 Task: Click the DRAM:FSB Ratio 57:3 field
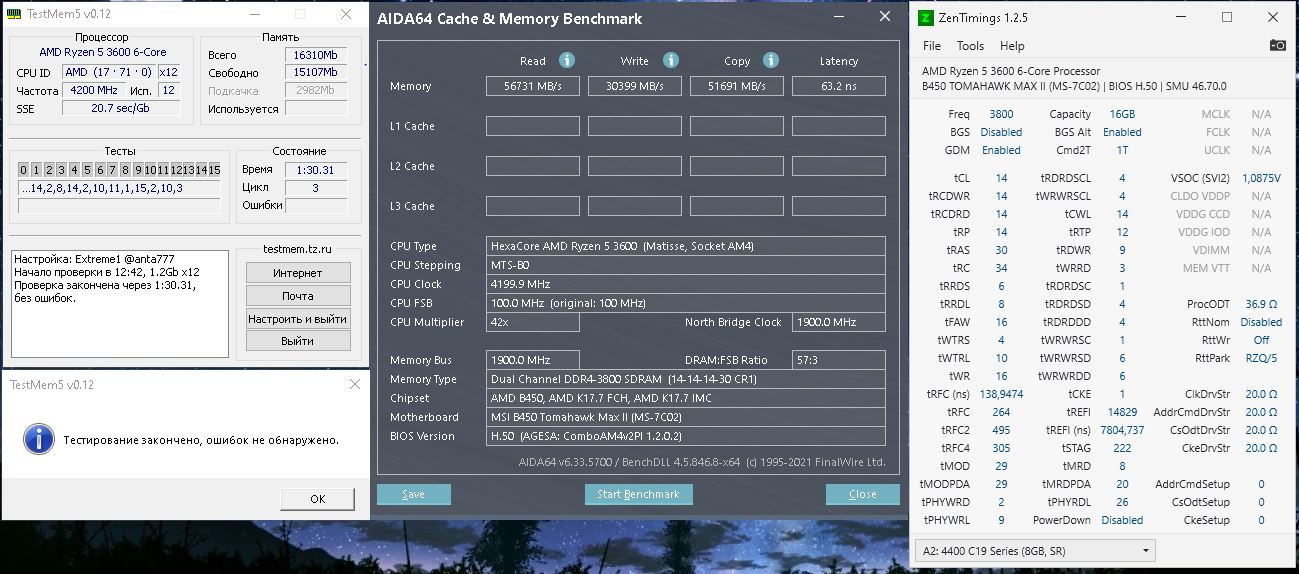point(839,360)
